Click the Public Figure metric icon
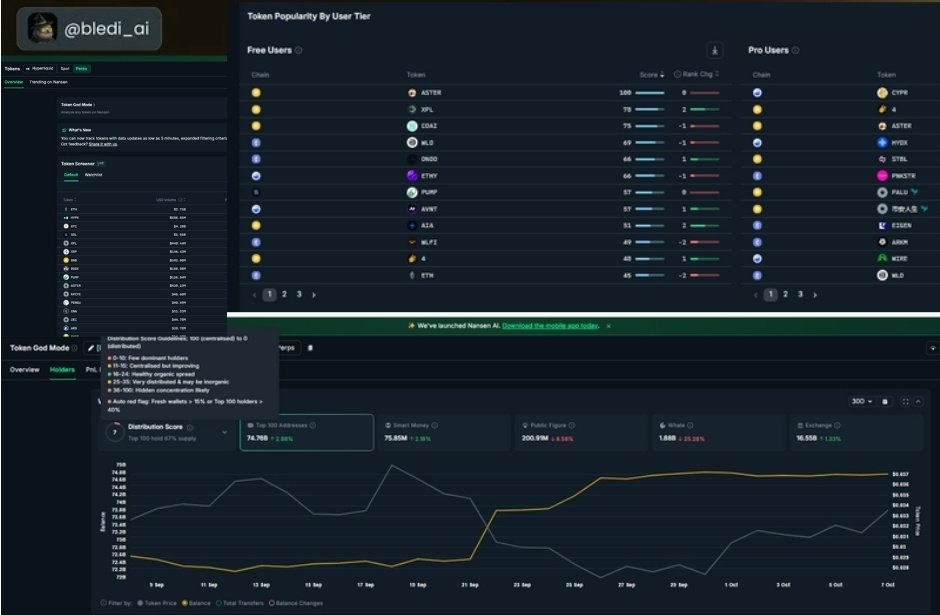 tap(526, 424)
